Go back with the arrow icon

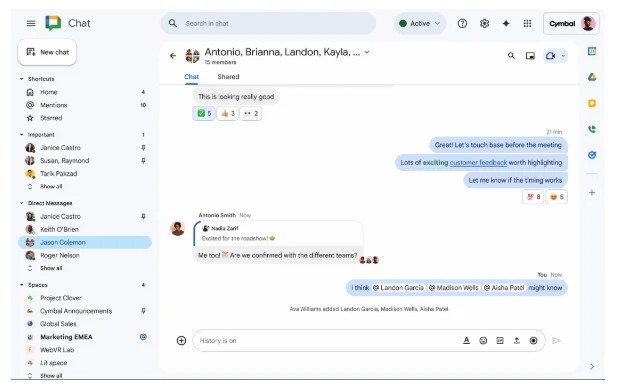(173, 56)
